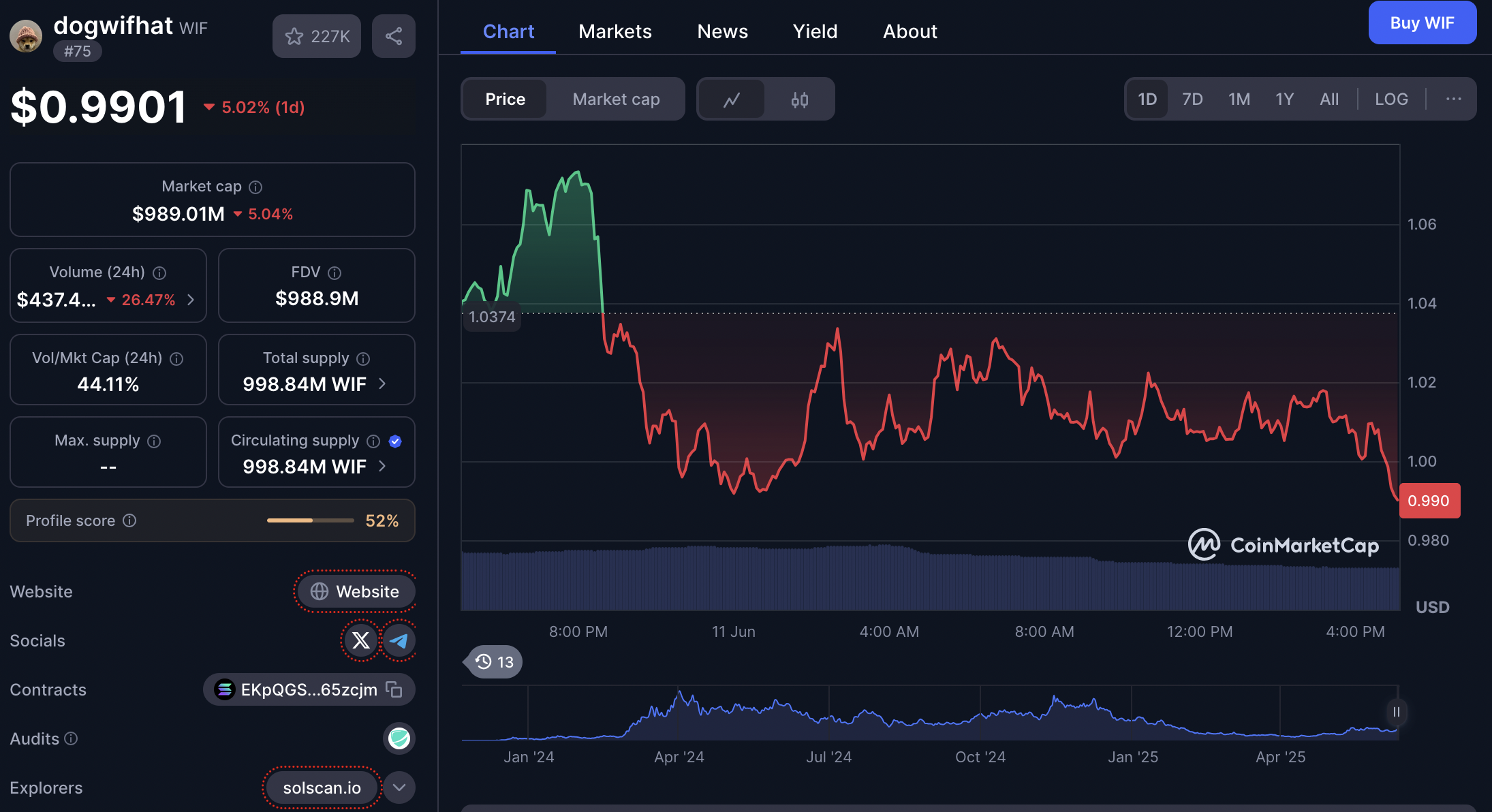
Task: Open the X (Twitter) social icon
Action: (x=361, y=640)
